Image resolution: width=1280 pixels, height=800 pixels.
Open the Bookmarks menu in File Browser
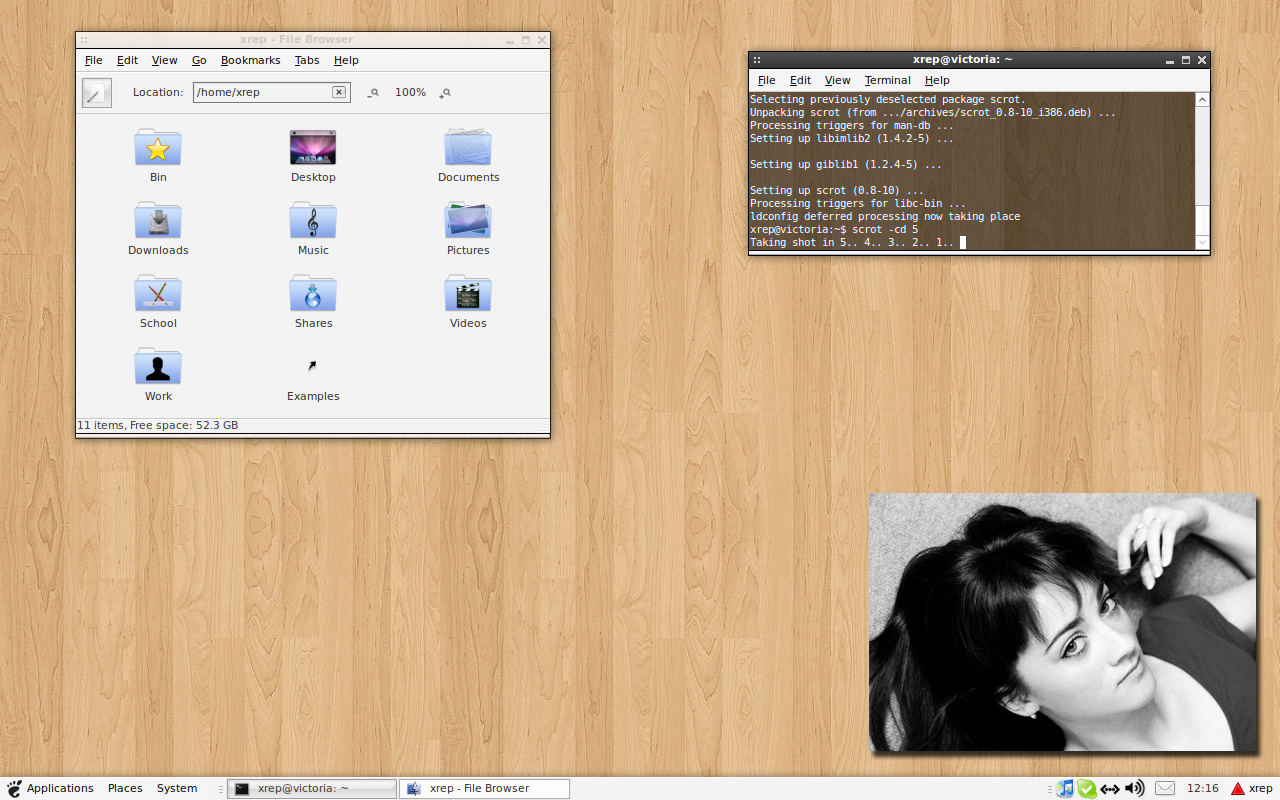point(250,60)
